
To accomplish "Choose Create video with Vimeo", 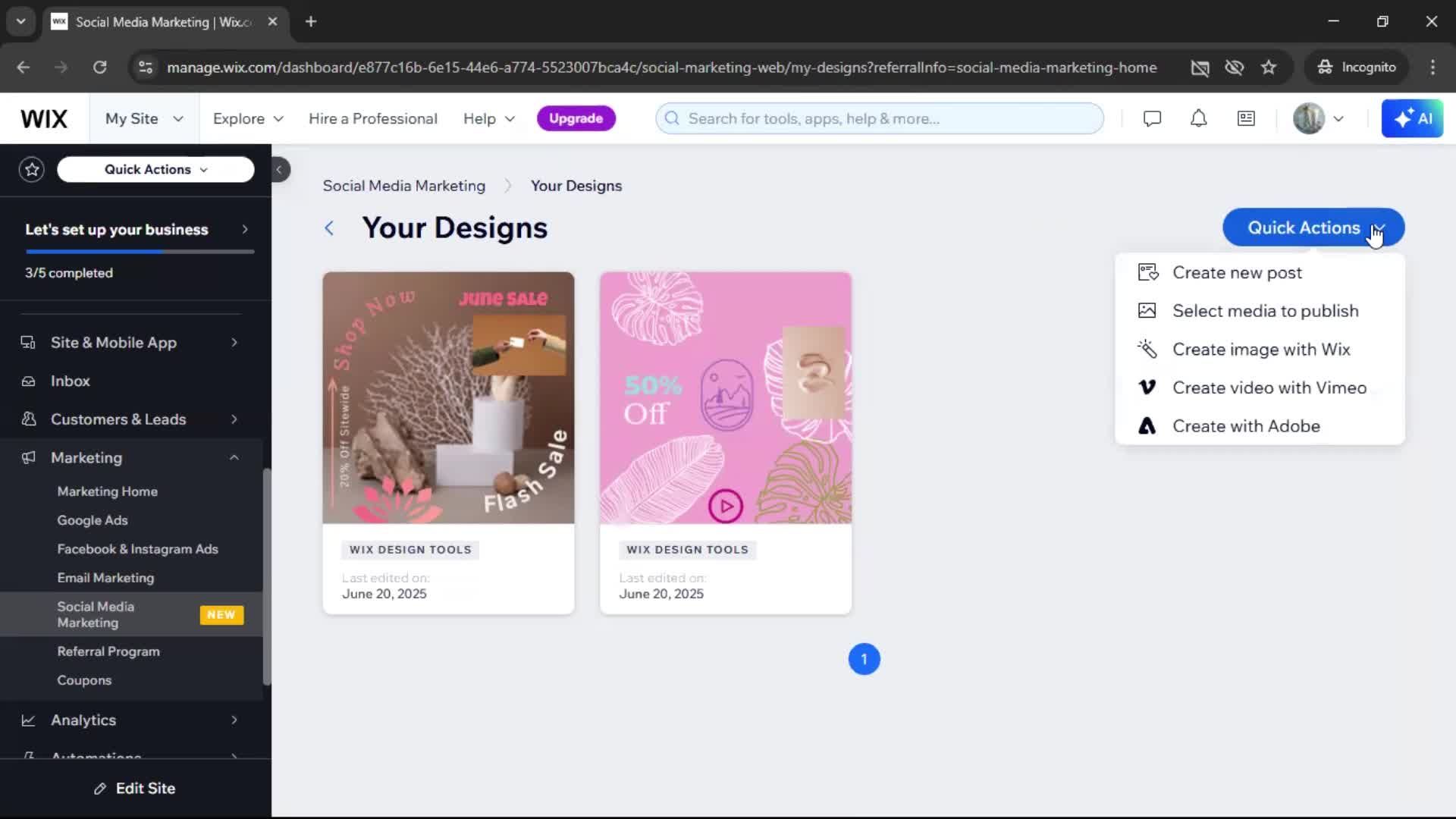I will [1260, 388].
